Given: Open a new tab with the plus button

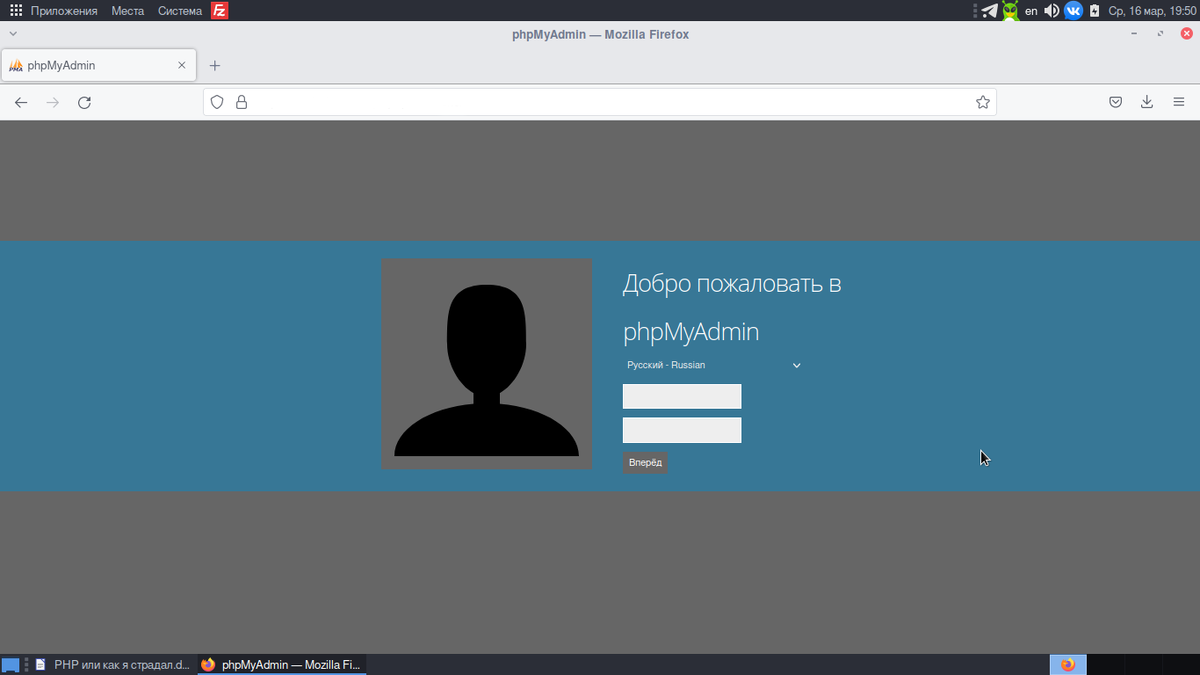Looking at the screenshot, I should [214, 66].
